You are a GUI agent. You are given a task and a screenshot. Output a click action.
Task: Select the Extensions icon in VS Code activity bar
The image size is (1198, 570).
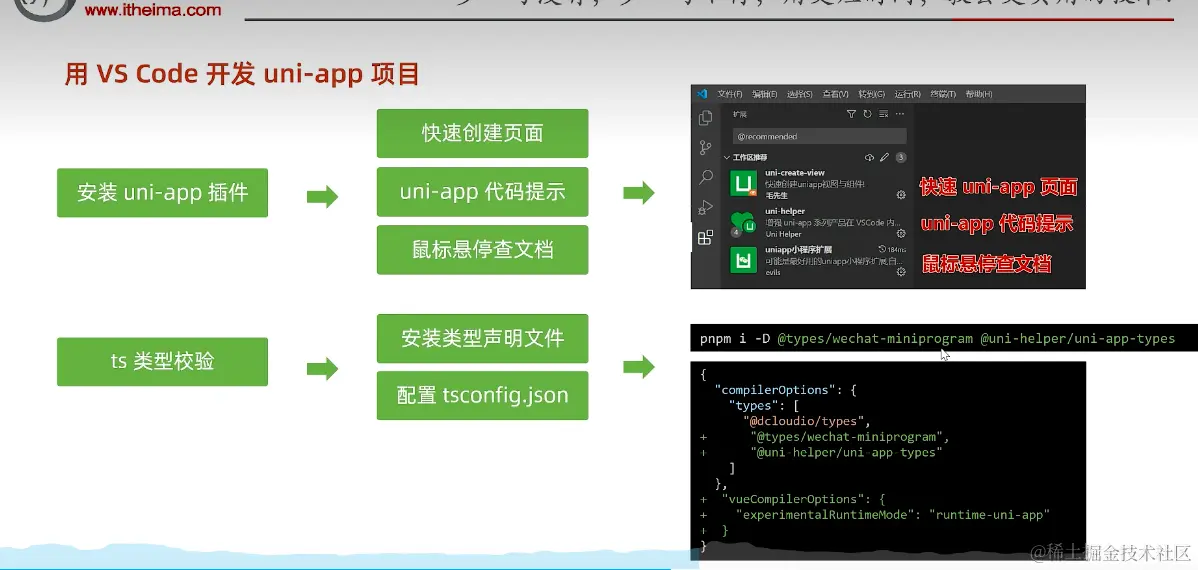[x=705, y=238]
